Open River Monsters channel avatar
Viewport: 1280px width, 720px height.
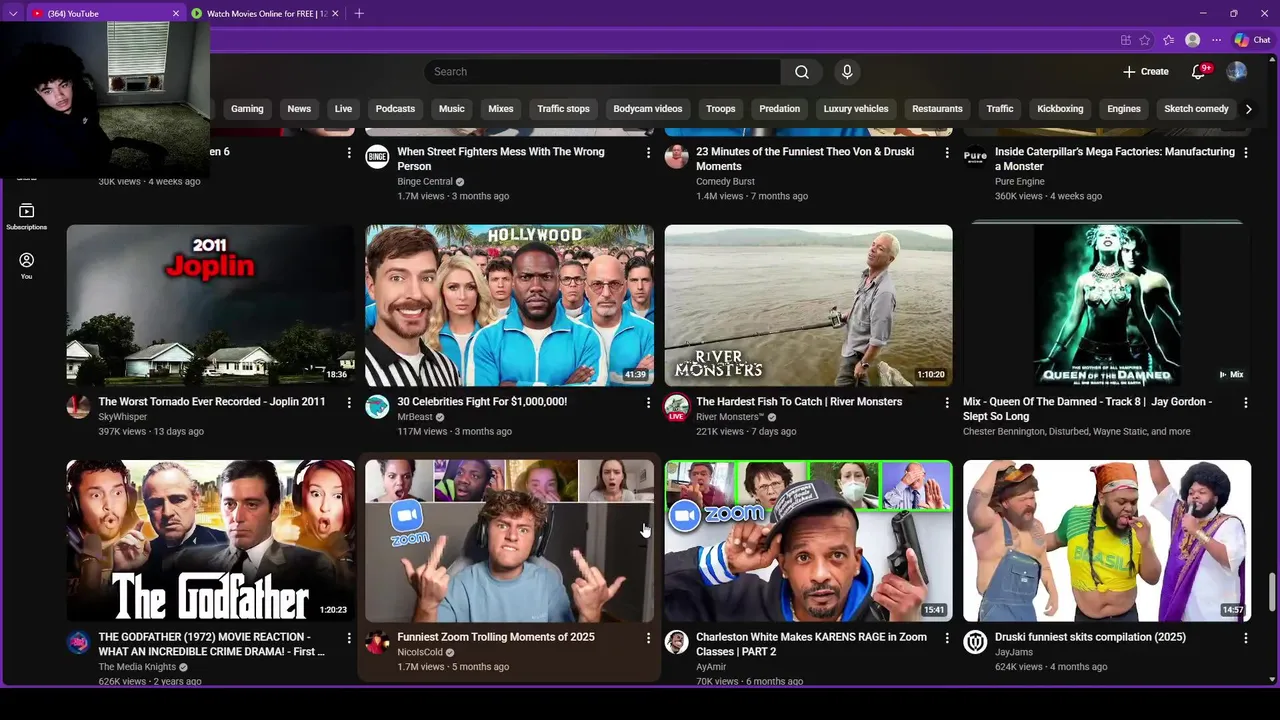(x=677, y=407)
